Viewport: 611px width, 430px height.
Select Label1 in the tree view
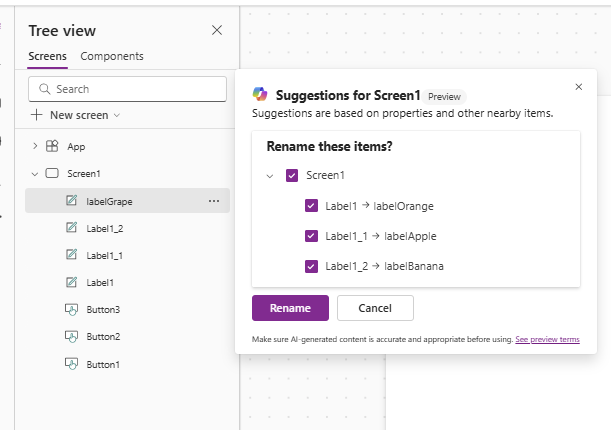(x=100, y=283)
